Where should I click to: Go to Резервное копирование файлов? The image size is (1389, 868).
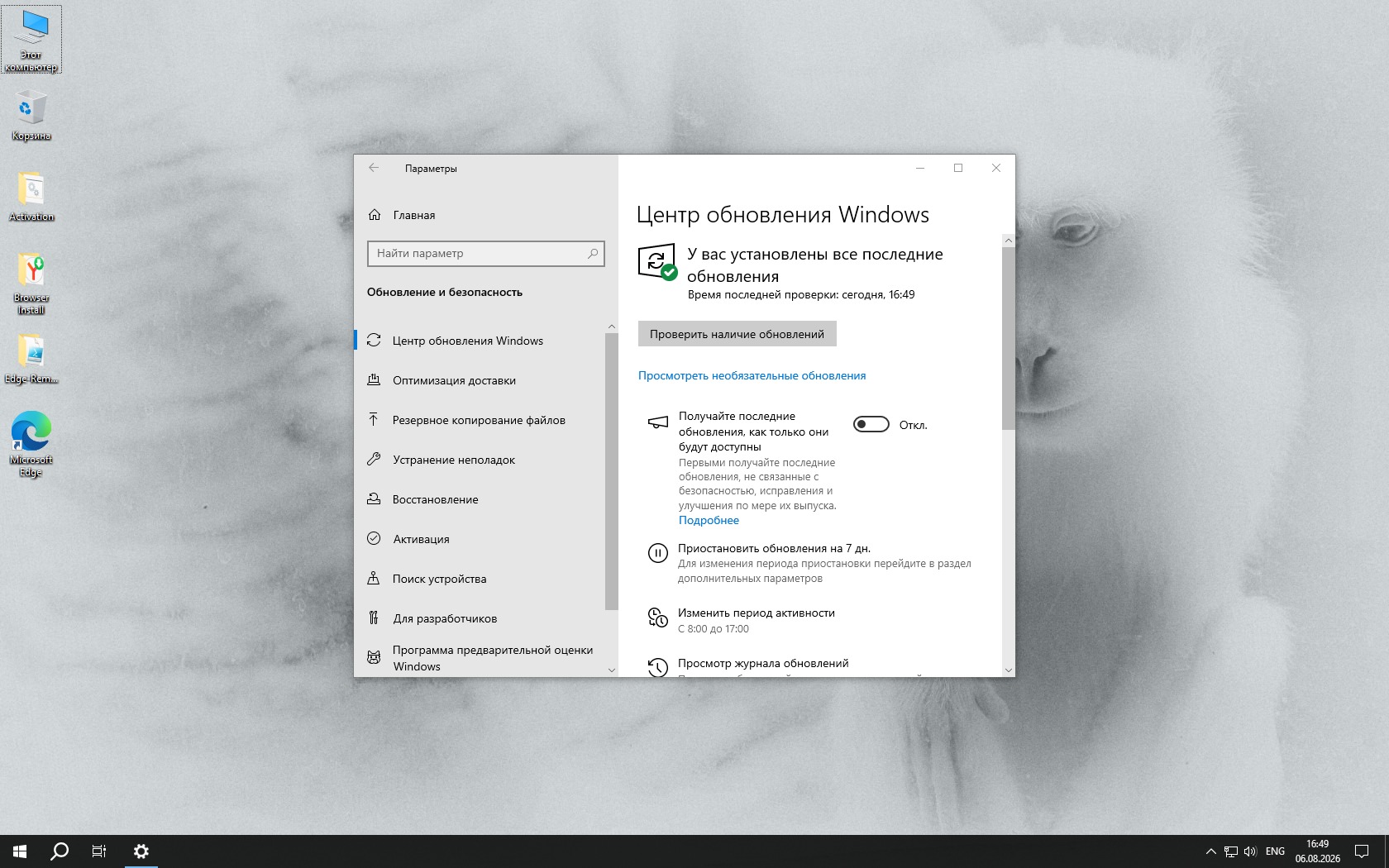click(480, 420)
